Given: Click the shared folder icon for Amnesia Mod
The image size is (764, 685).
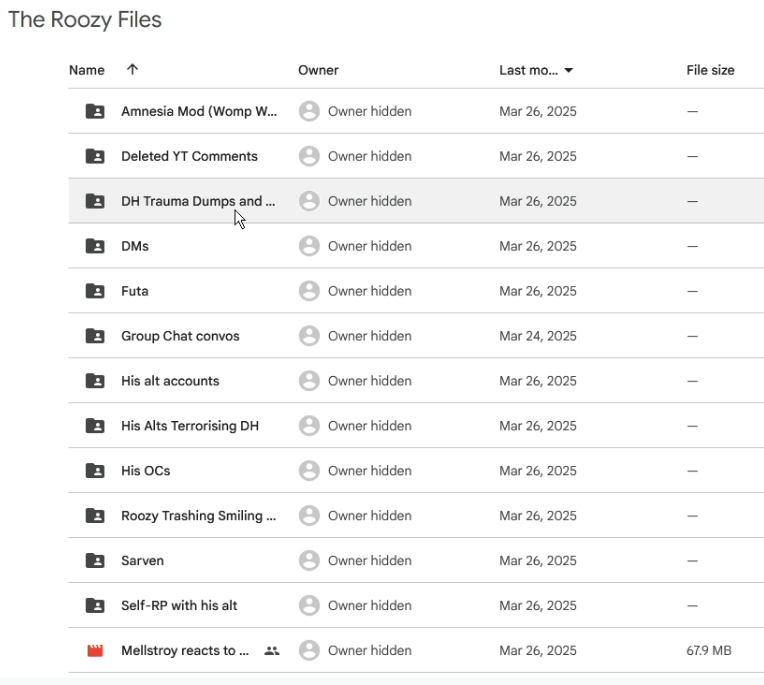Looking at the screenshot, I should click(x=95, y=111).
